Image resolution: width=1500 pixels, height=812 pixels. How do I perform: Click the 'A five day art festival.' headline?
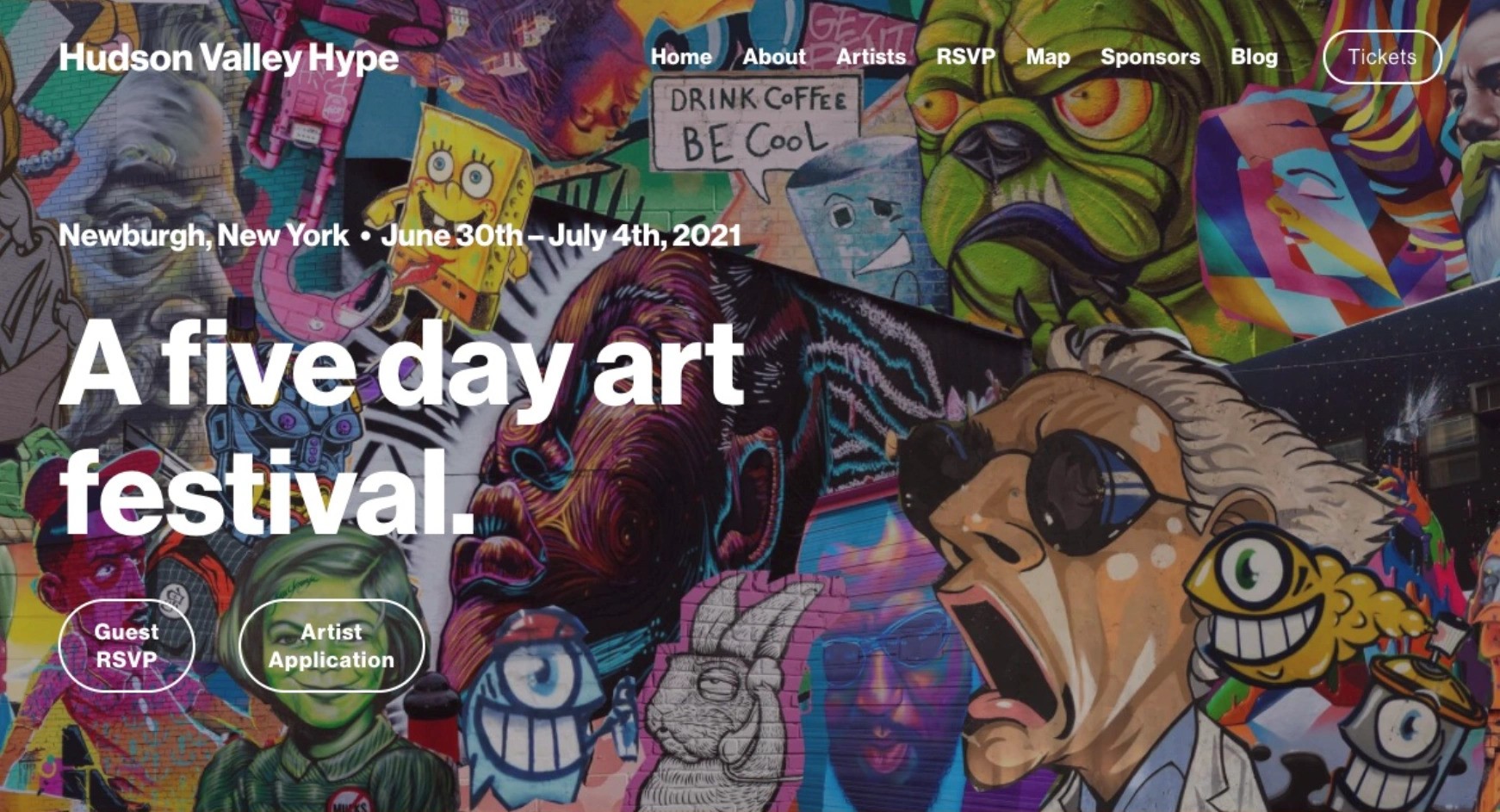click(401, 428)
